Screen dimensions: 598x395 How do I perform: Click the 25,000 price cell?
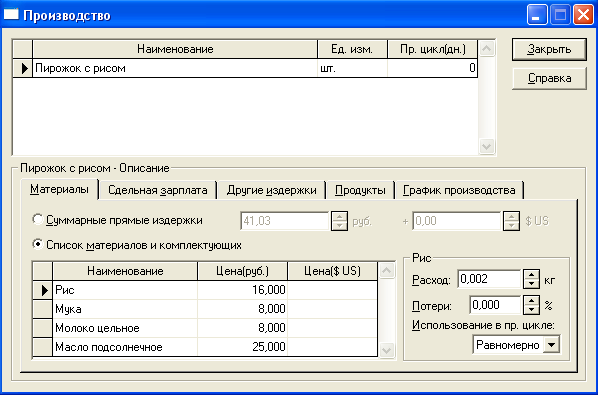(242, 347)
